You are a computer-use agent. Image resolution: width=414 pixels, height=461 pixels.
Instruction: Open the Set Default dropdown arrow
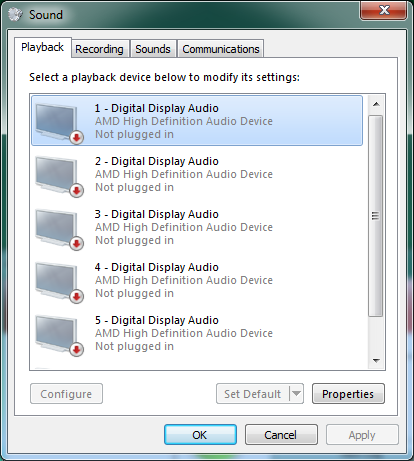[x=296, y=394]
